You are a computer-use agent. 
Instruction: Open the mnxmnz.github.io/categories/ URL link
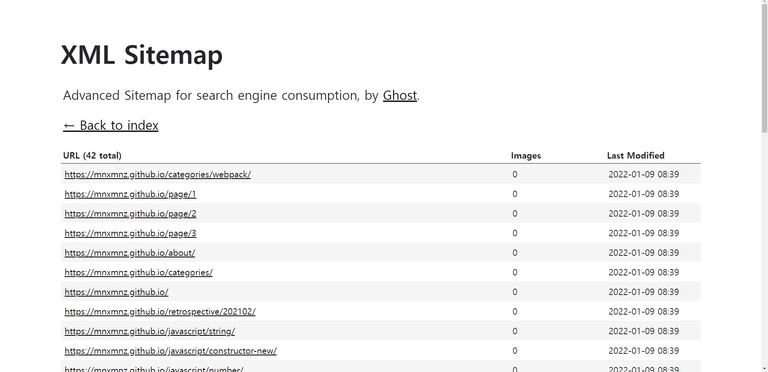pos(139,272)
